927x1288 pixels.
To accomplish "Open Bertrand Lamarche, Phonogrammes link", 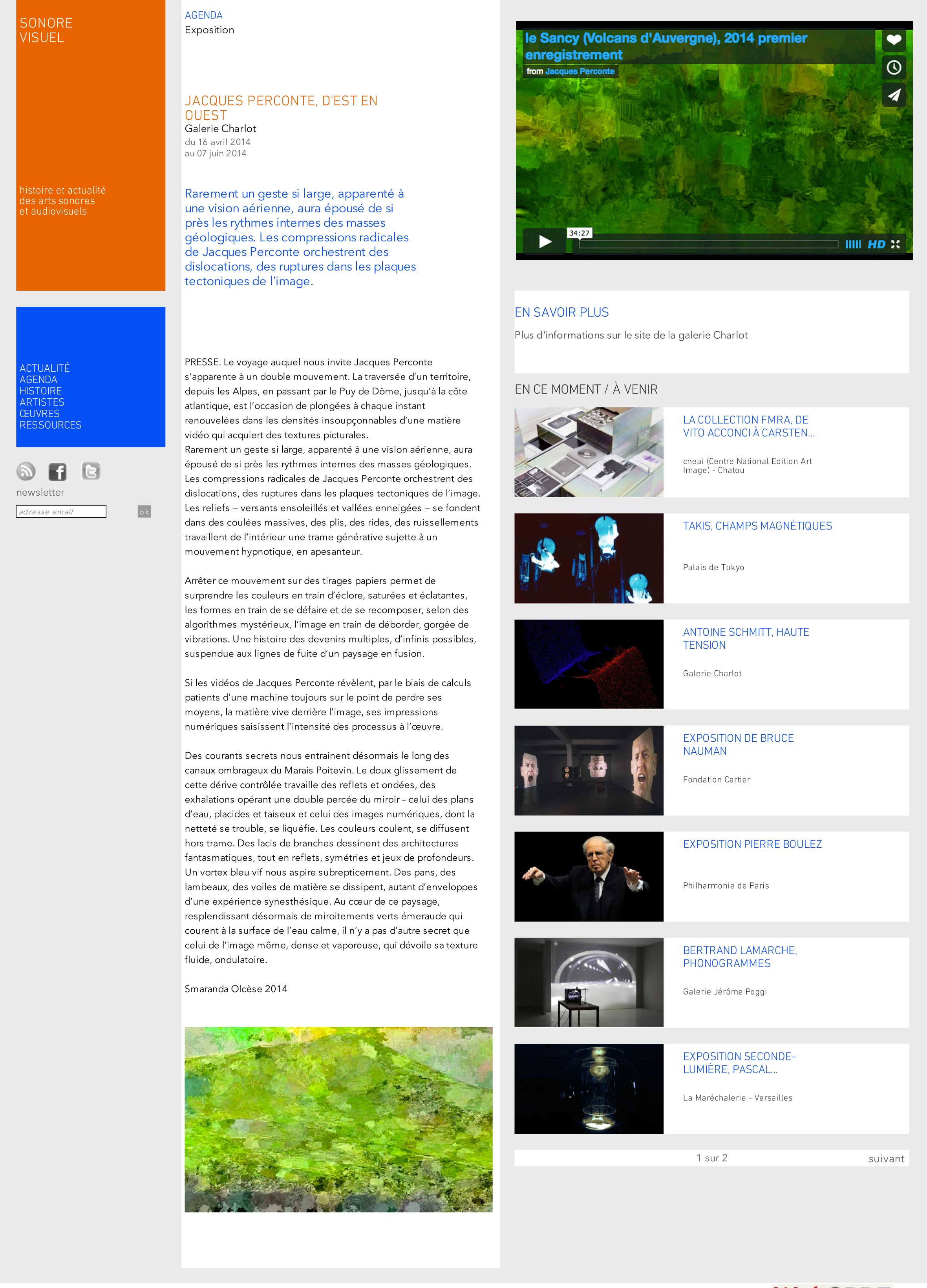I will pyautogui.click(x=740, y=957).
